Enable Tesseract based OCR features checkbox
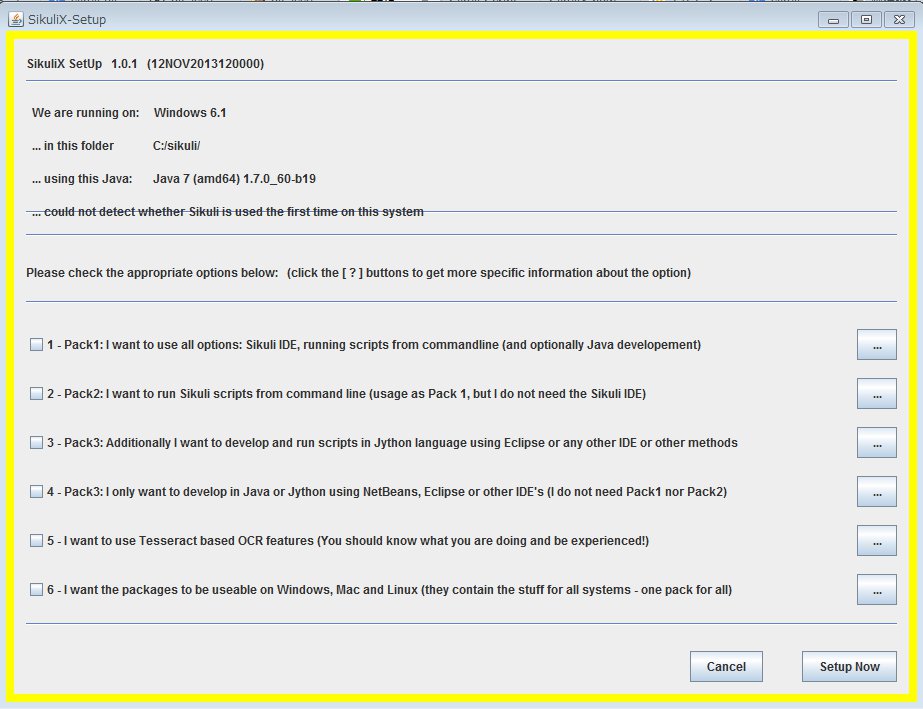Viewport: 923px width, 709px height. (36, 540)
